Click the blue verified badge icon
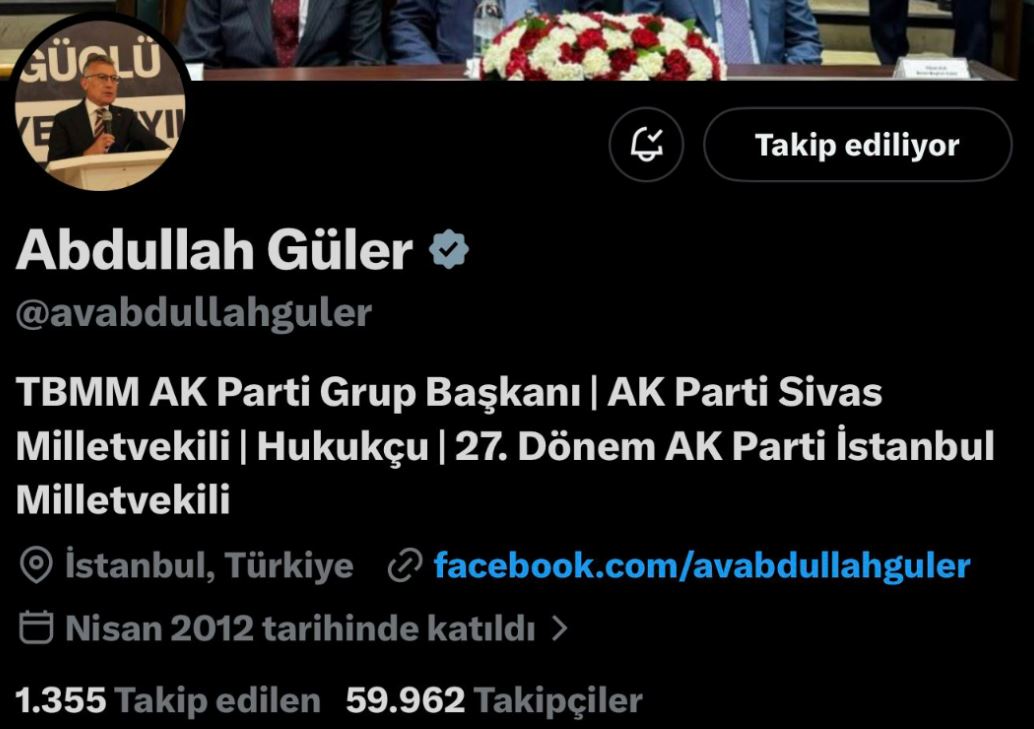Viewport: 1034px width, 729px height. (448, 249)
